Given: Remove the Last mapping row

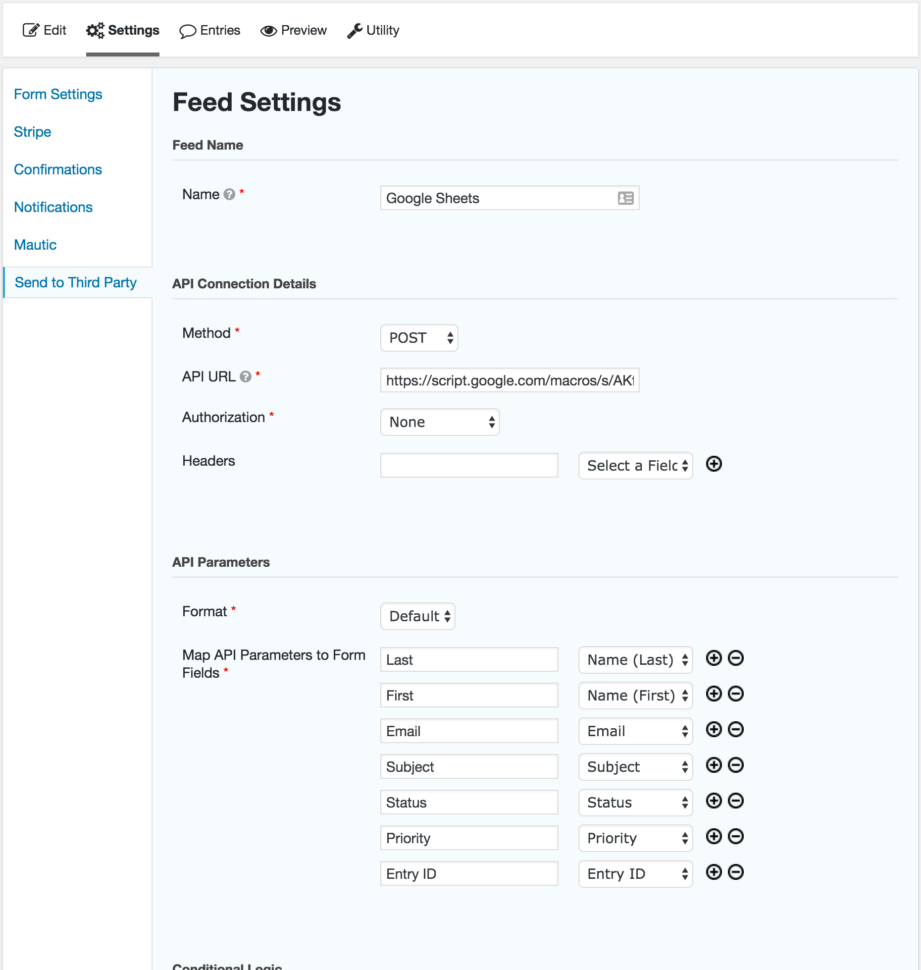Looking at the screenshot, I should pos(735,658).
